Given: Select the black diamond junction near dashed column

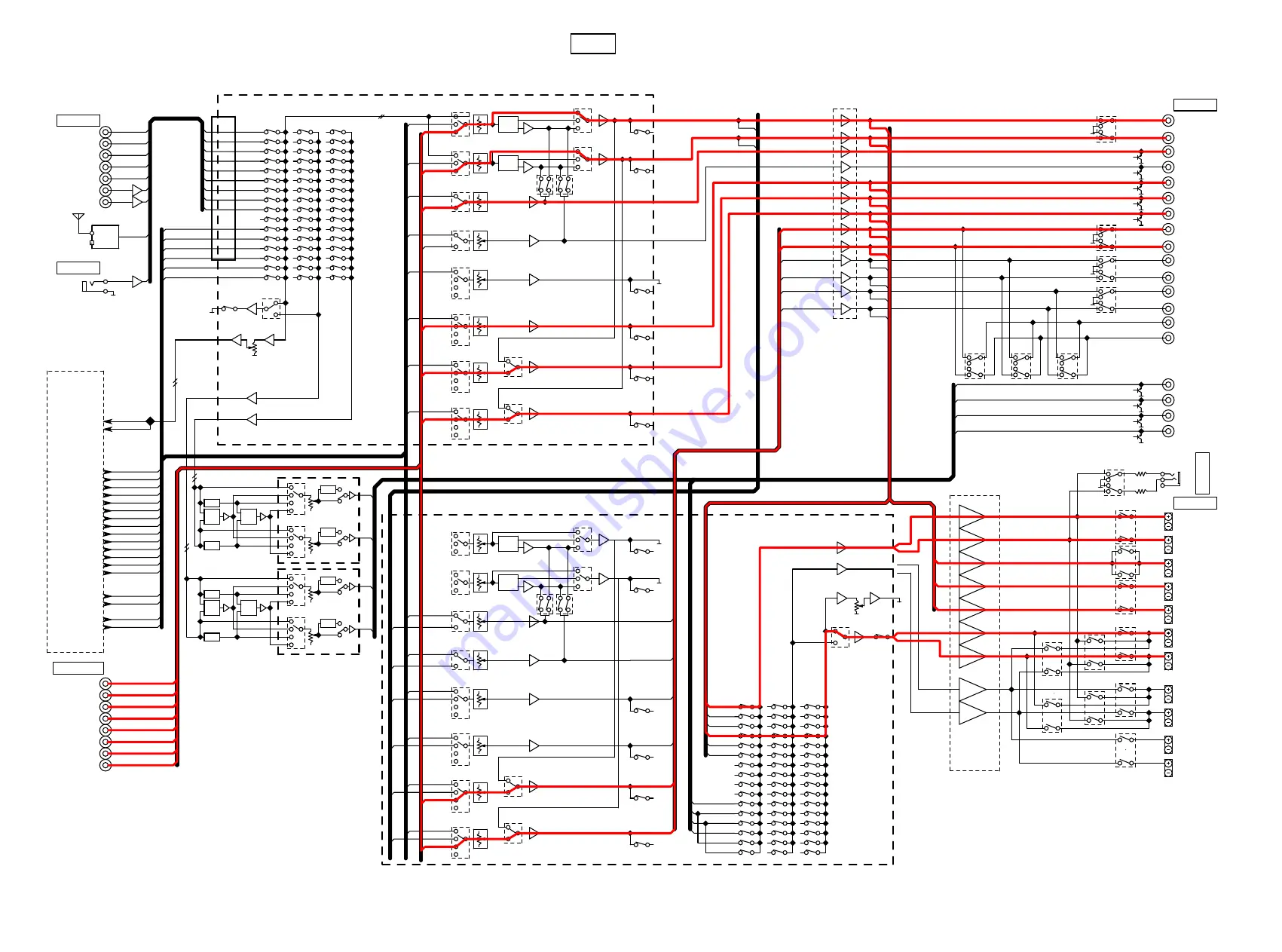Looking at the screenshot, I should tap(150, 421).
